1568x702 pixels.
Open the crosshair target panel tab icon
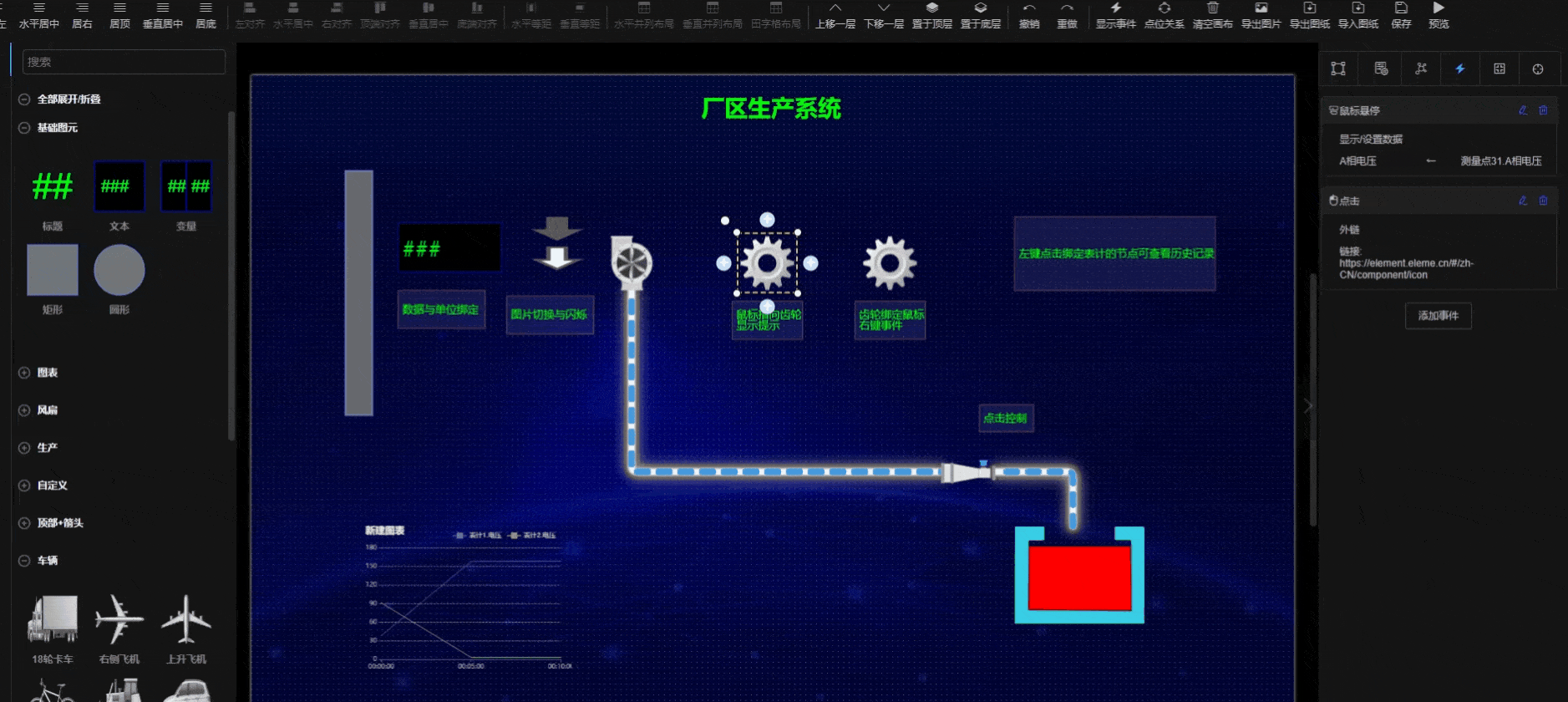click(1538, 69)
